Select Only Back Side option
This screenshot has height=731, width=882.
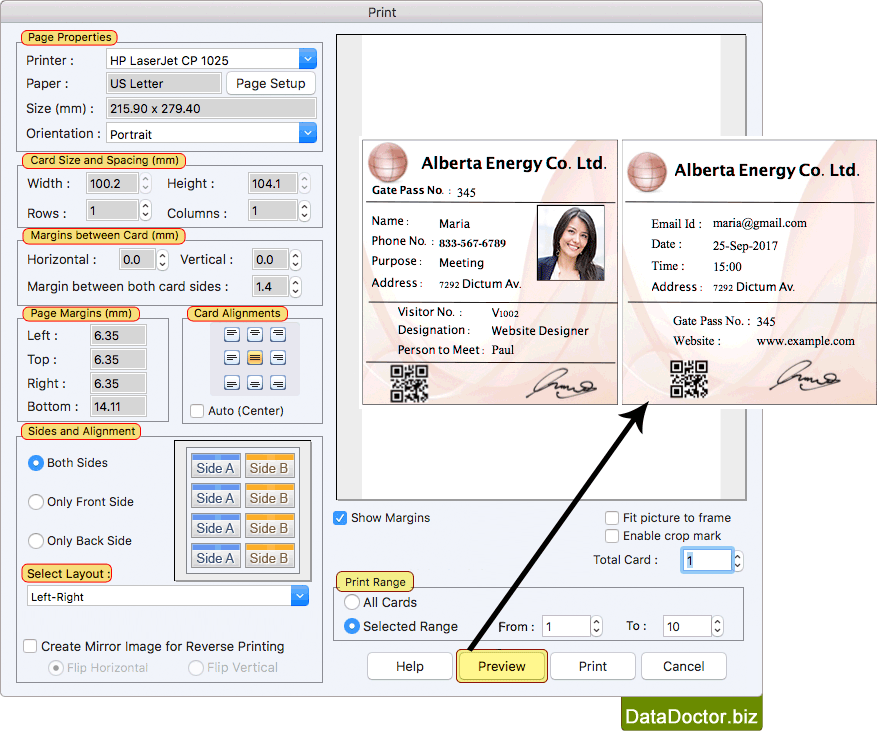click(35, 541)
